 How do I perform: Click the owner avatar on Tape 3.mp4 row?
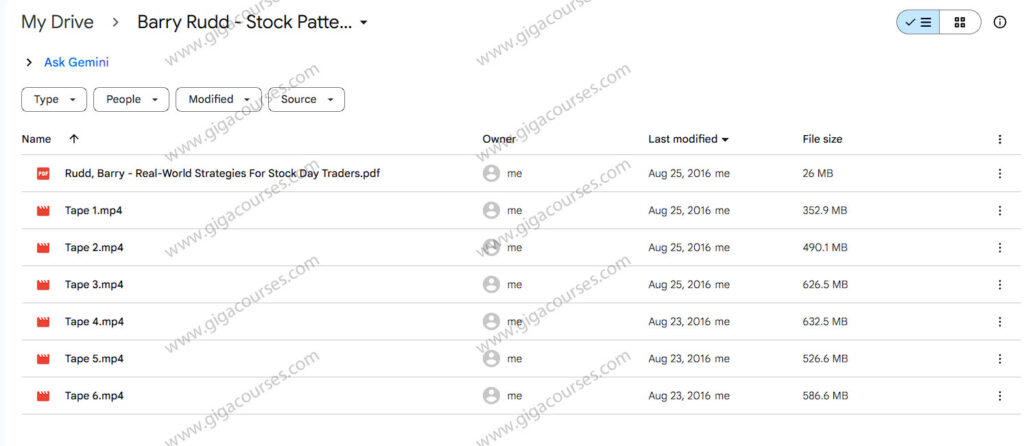(491, 285)
